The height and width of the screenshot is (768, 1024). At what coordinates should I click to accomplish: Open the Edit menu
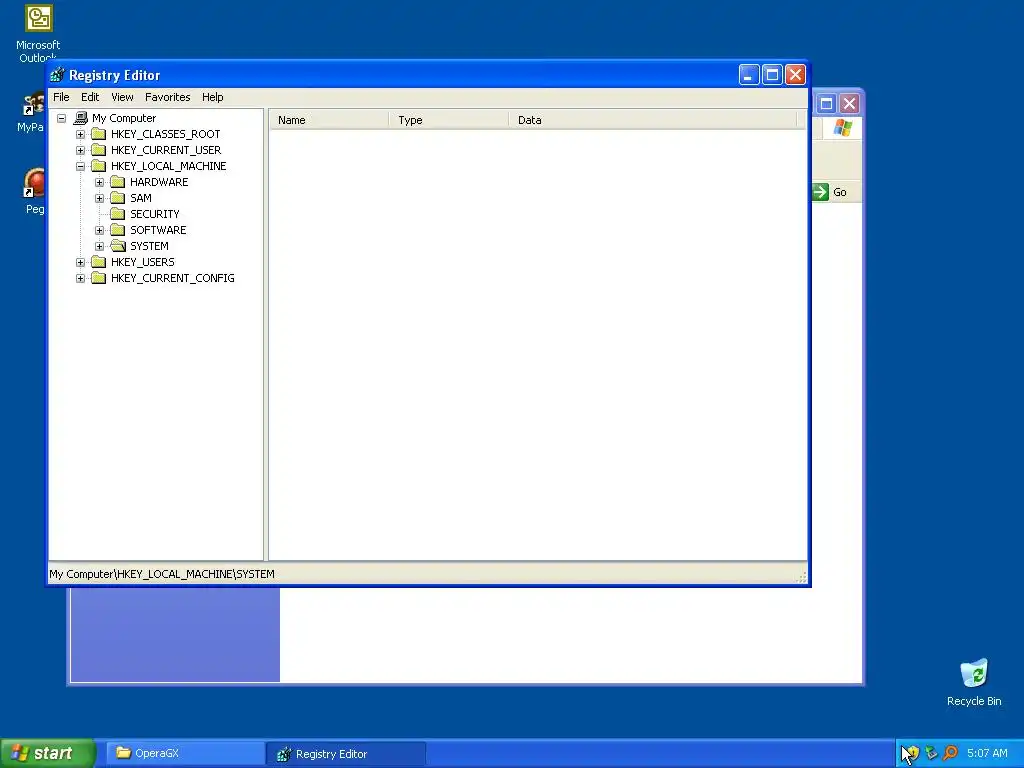[x=90, y=97]
